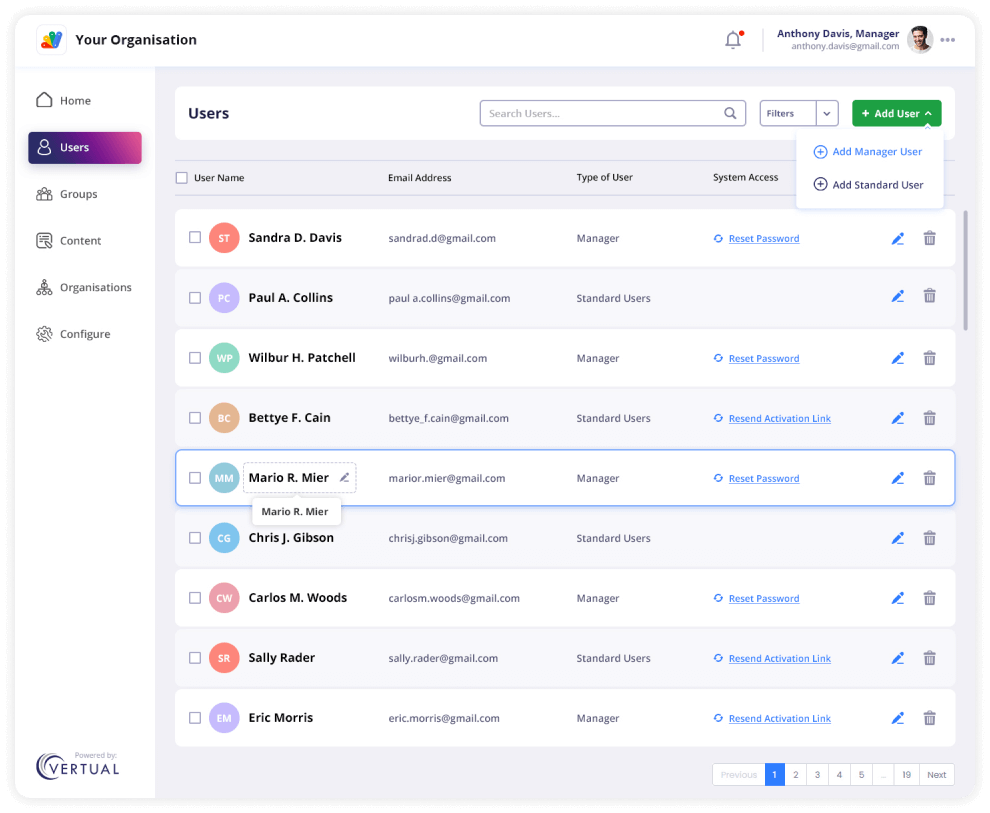
Task: Click the user list vertical scrollbar
Action: [965, 270]
